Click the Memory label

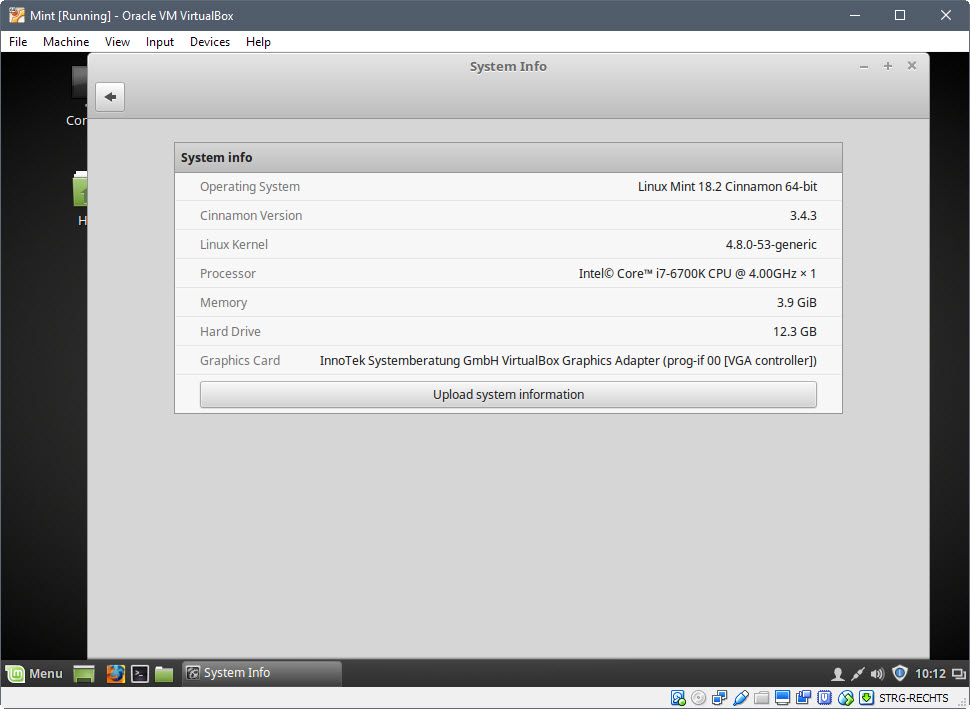click(x=223, y=303)
